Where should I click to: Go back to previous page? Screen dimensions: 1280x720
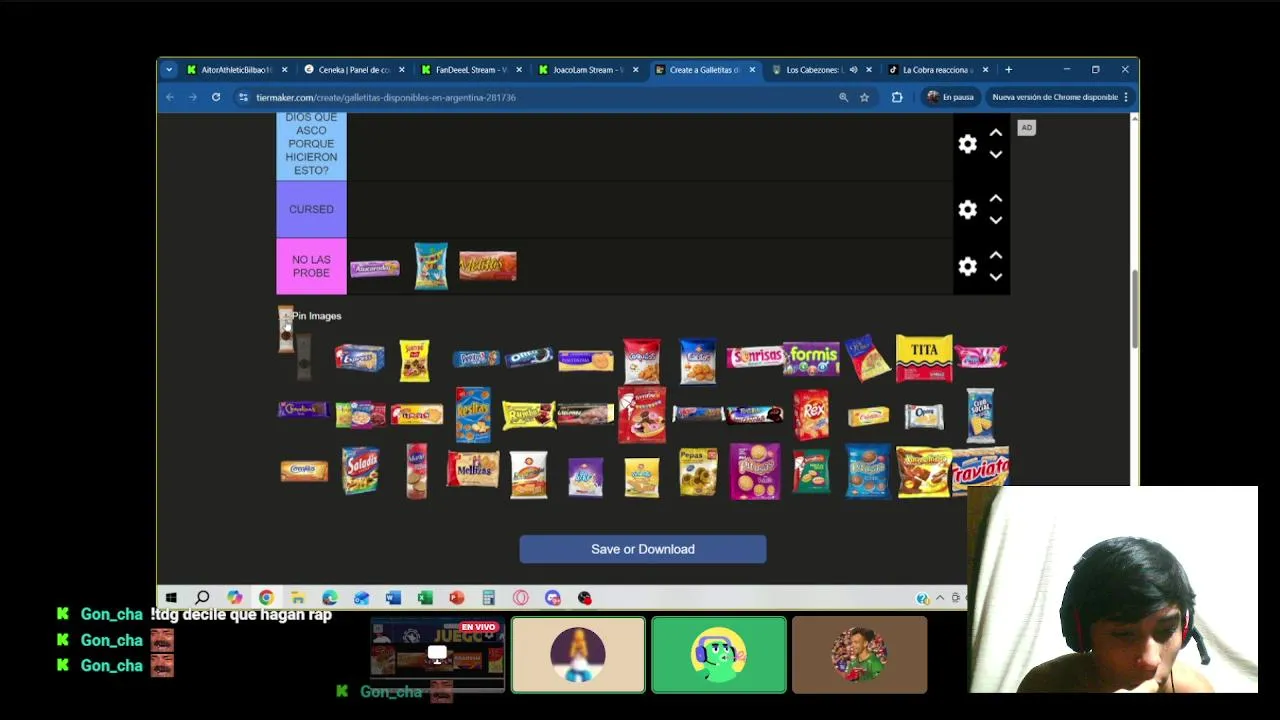pyautogui.click(x=170, y=97)
